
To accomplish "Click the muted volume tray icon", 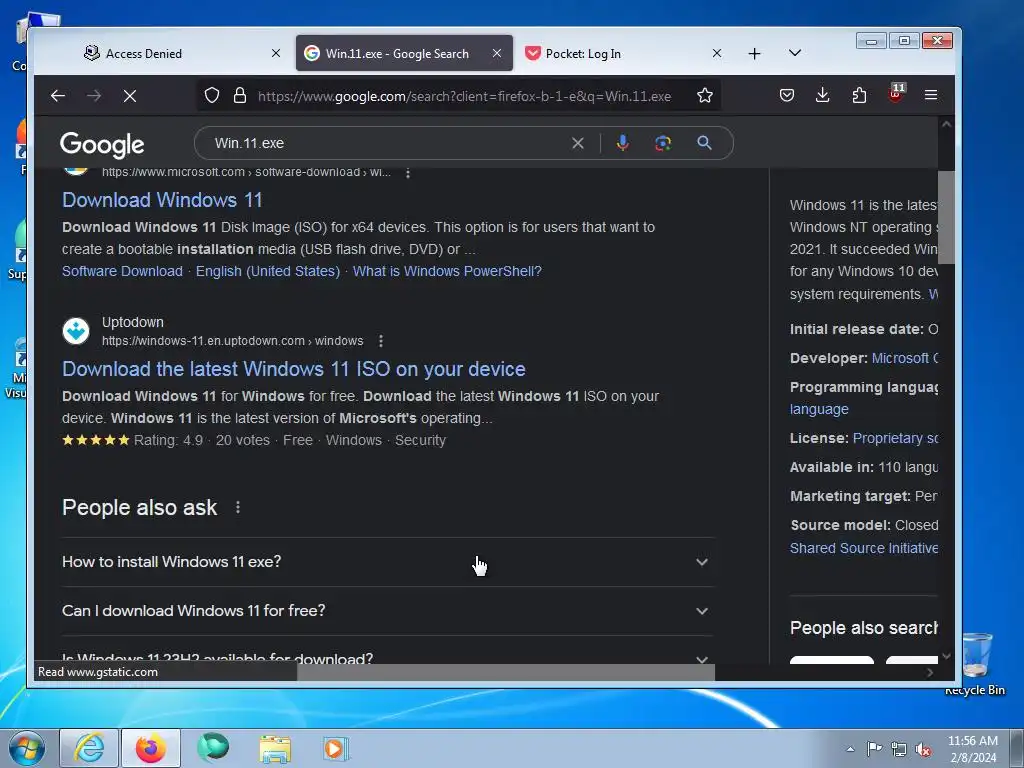I will 923,749.
